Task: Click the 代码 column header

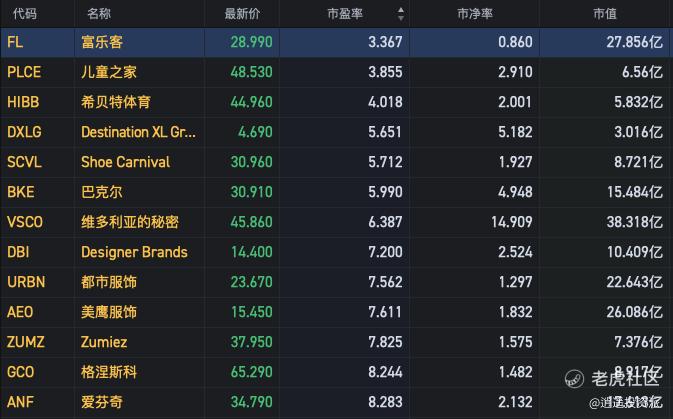Action: click(22, 14)
